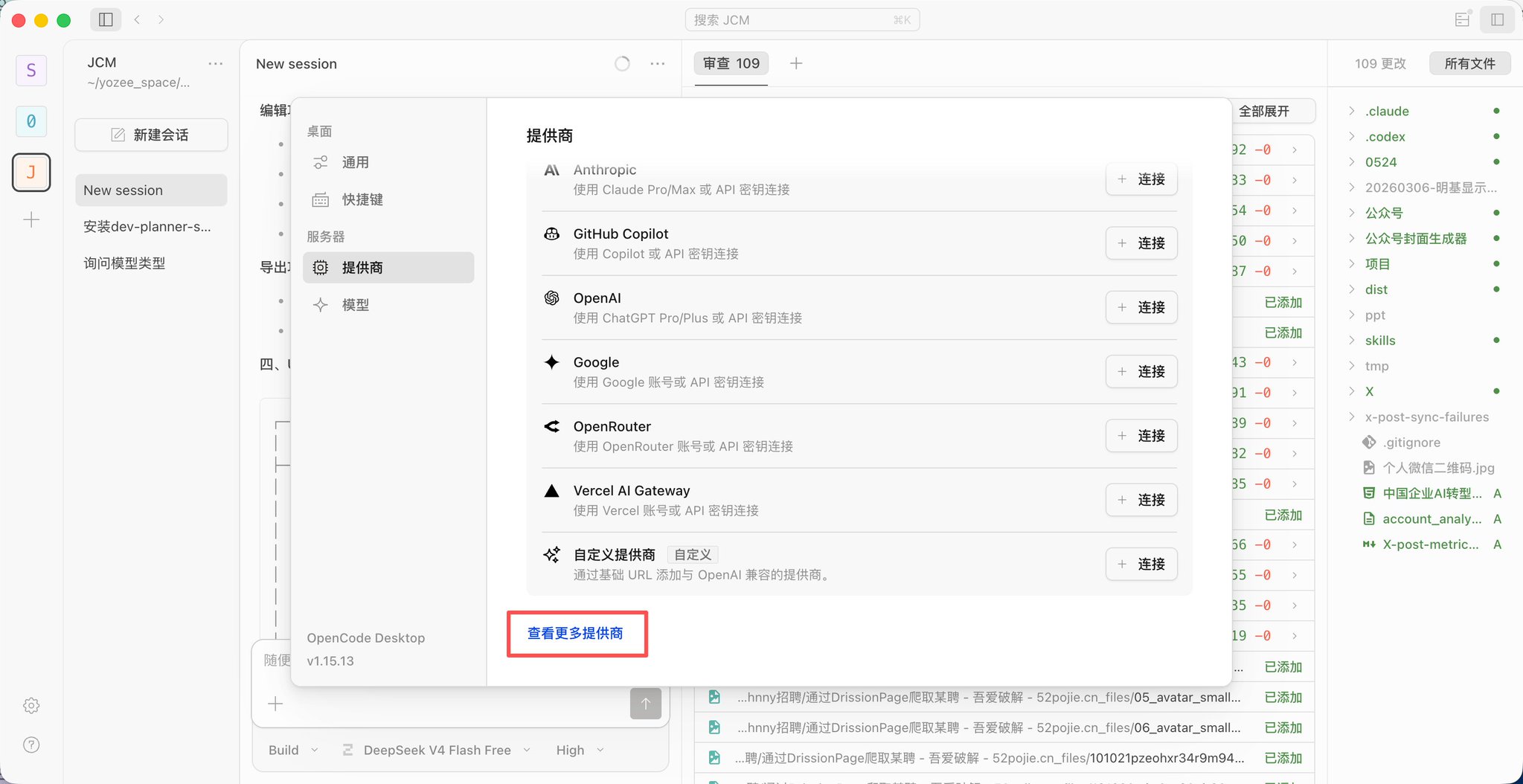This screenshot has height=784, width=1523.
Task: Click the 全部展开 button
Action: coord(1264,112)
